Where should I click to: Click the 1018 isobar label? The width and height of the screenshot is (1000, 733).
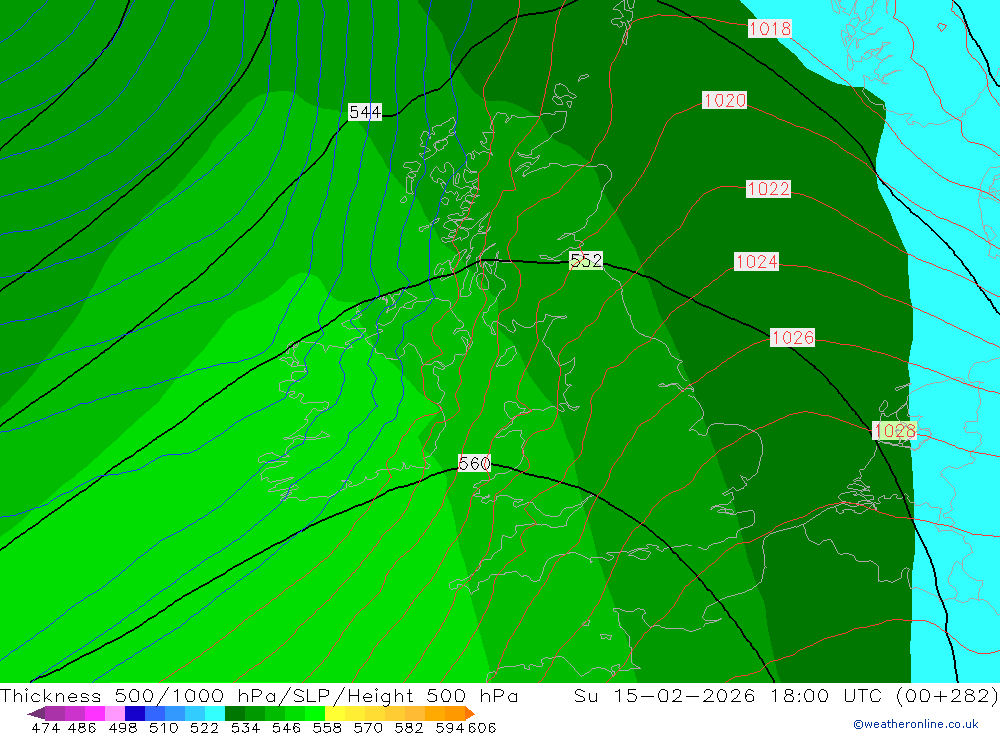click(x=770, y=28)
